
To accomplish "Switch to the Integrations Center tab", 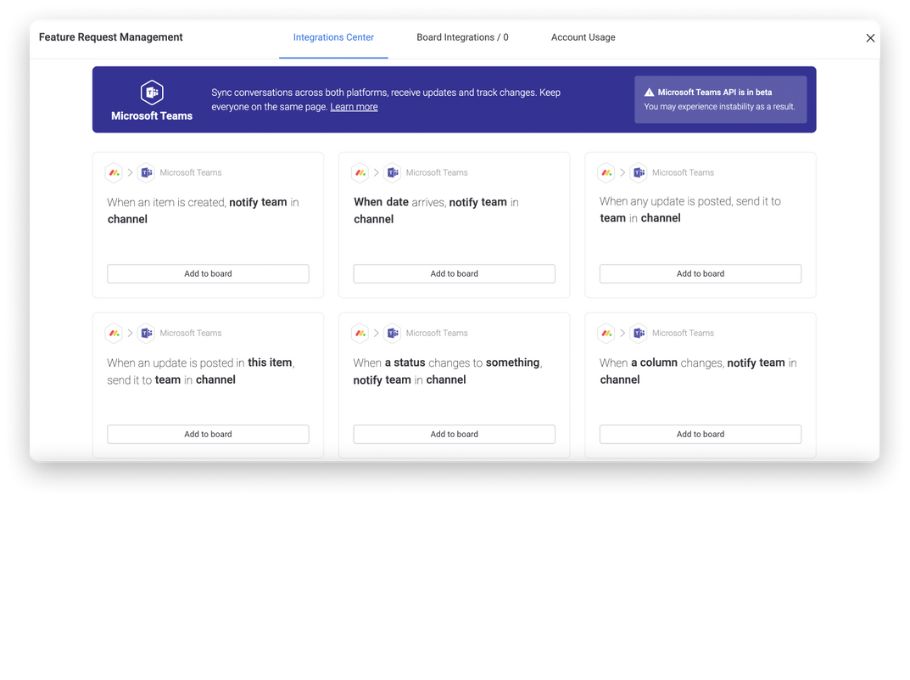I will (333, 38).
